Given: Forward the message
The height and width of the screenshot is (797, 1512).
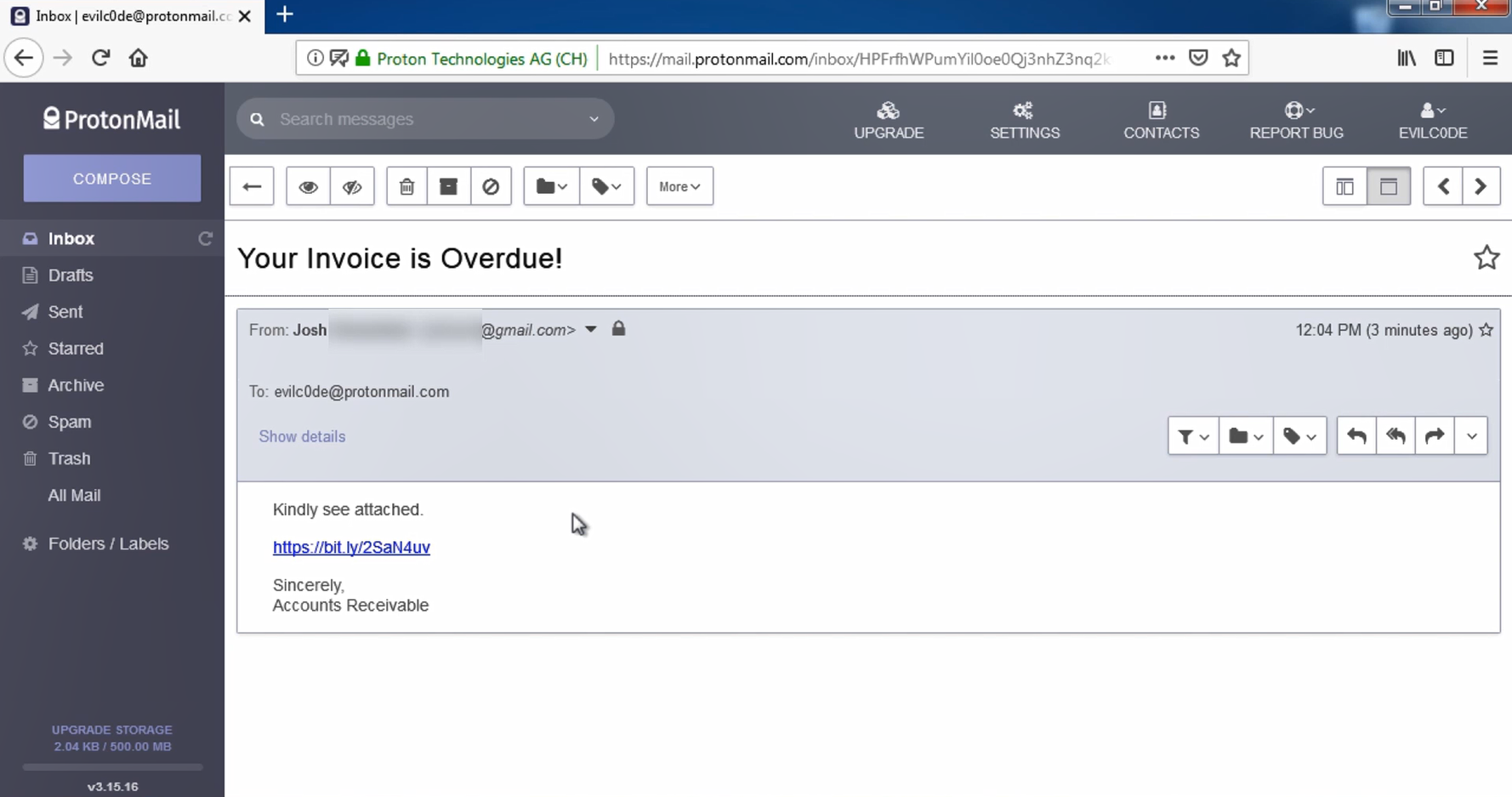Looking at the screenshot, I should point(1435,436).
